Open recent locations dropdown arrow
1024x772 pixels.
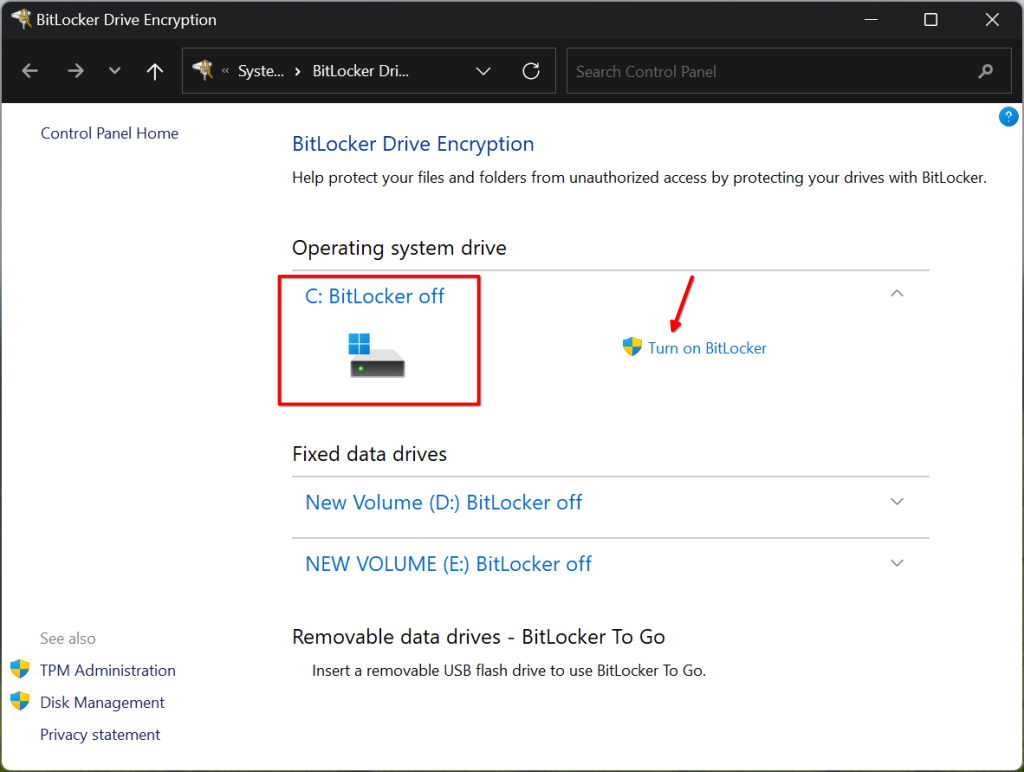pos(115,71)
